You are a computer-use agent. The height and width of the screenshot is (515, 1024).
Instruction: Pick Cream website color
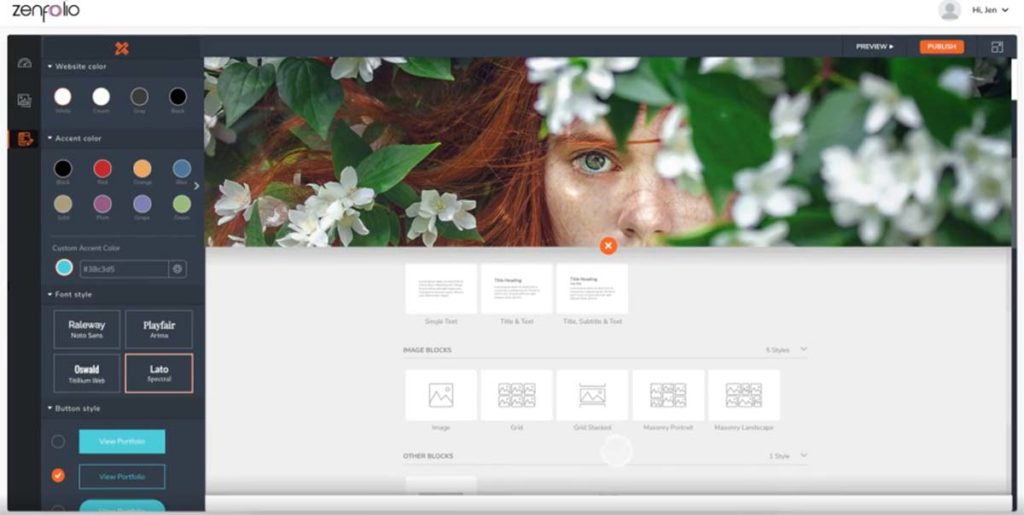[x=101, y=97]
